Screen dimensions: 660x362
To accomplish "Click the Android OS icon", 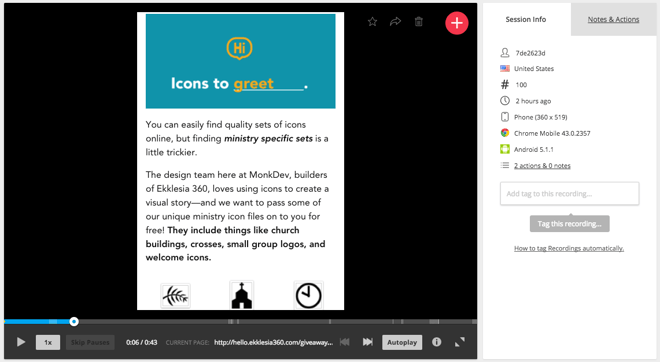I will click(x=505, y=149).
